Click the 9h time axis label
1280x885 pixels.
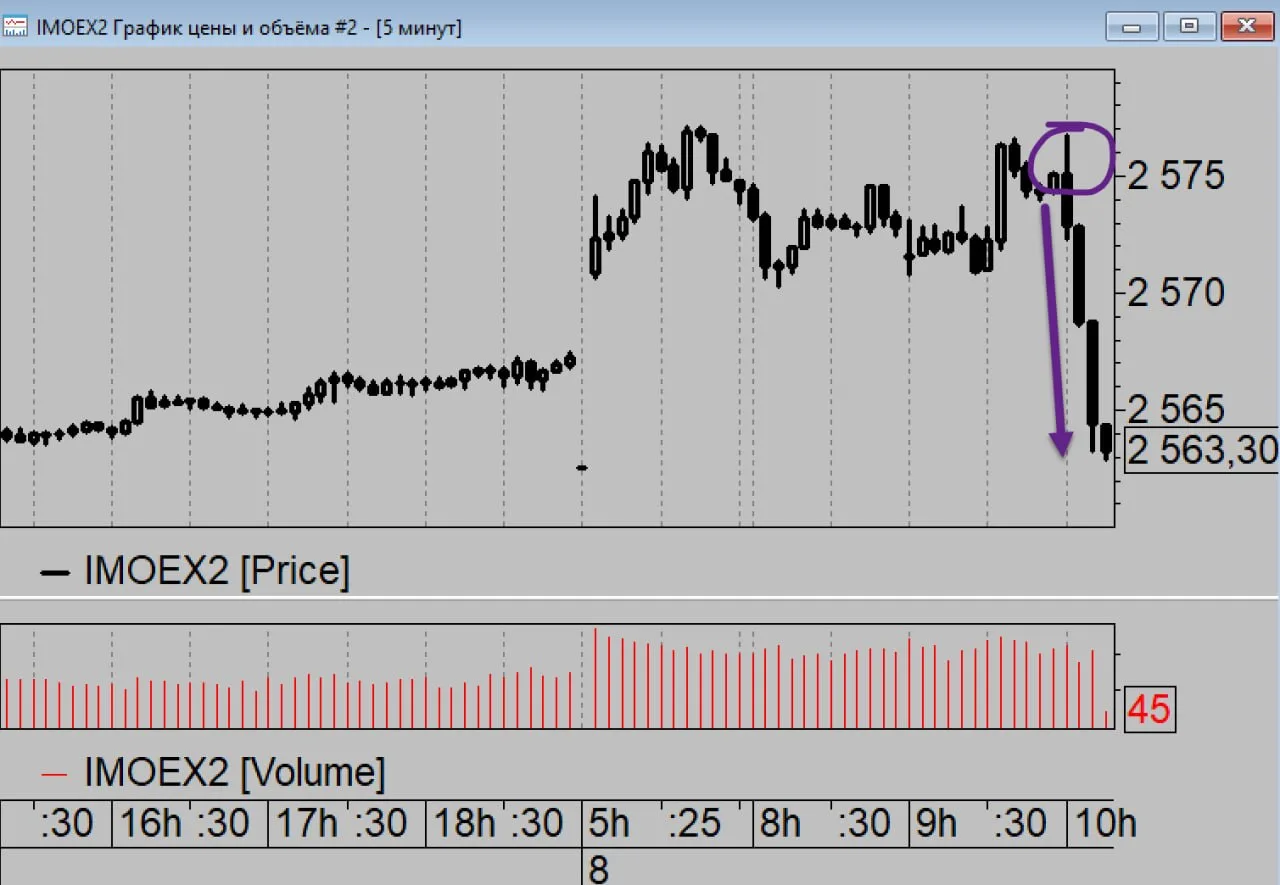pos(937,824)
